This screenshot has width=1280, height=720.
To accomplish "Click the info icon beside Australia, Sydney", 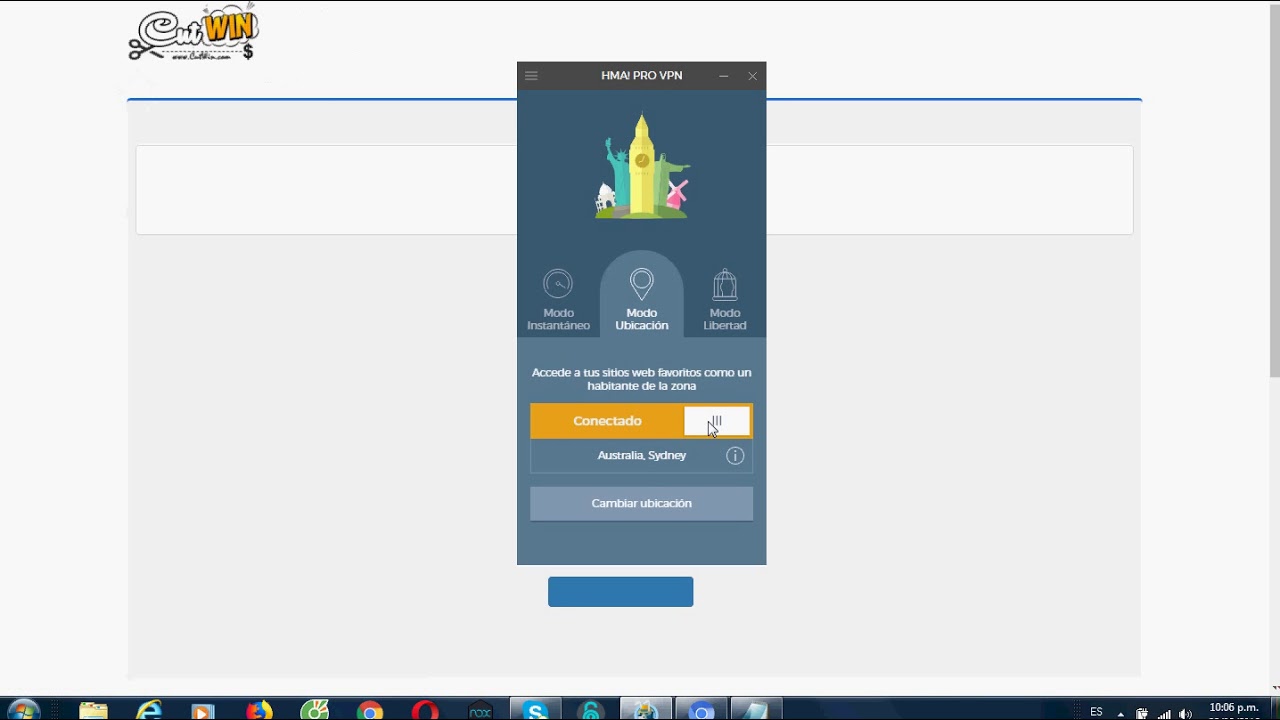I will pos(735,456).
